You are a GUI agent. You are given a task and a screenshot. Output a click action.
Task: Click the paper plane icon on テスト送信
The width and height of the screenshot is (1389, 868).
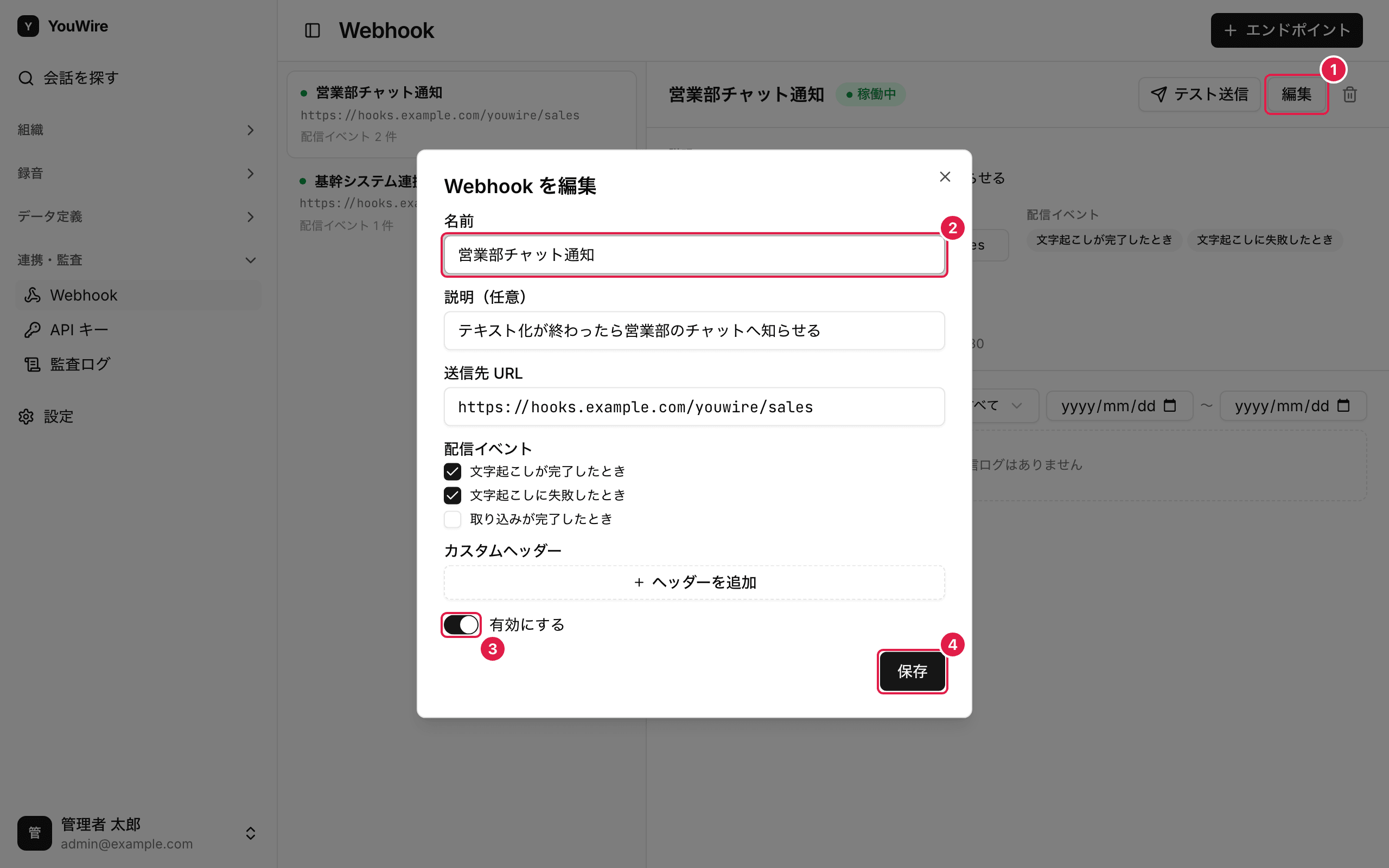click(x=1158, y=94)
